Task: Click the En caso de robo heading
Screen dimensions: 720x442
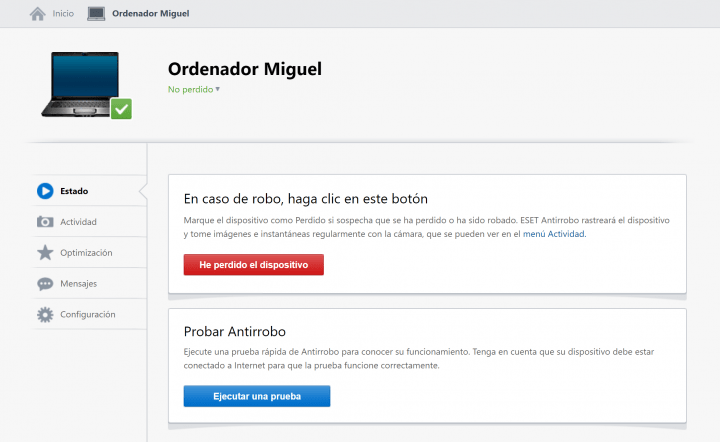Action: coord(306,199)
